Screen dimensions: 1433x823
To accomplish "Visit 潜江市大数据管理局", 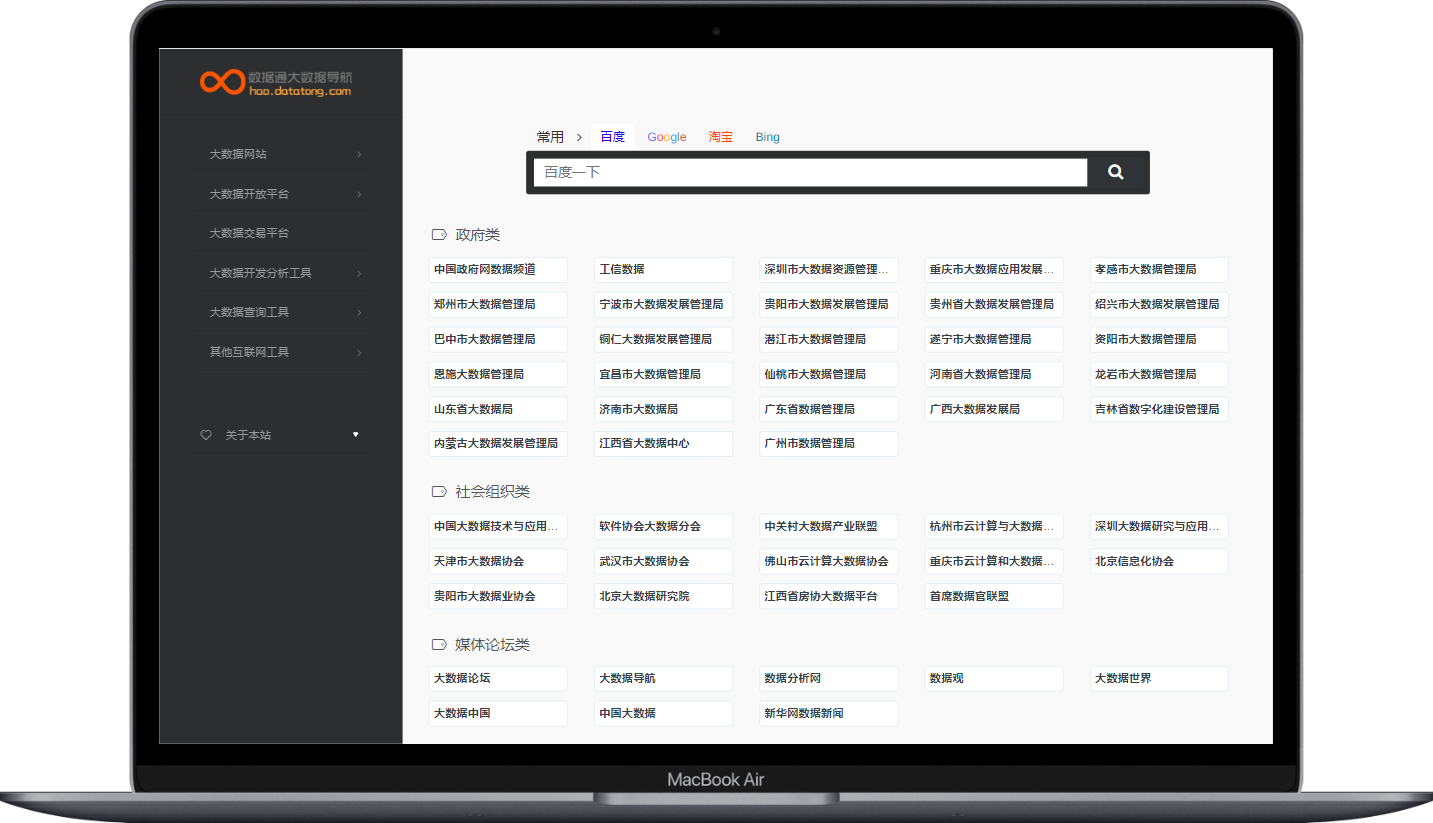I will click(828, 339).
